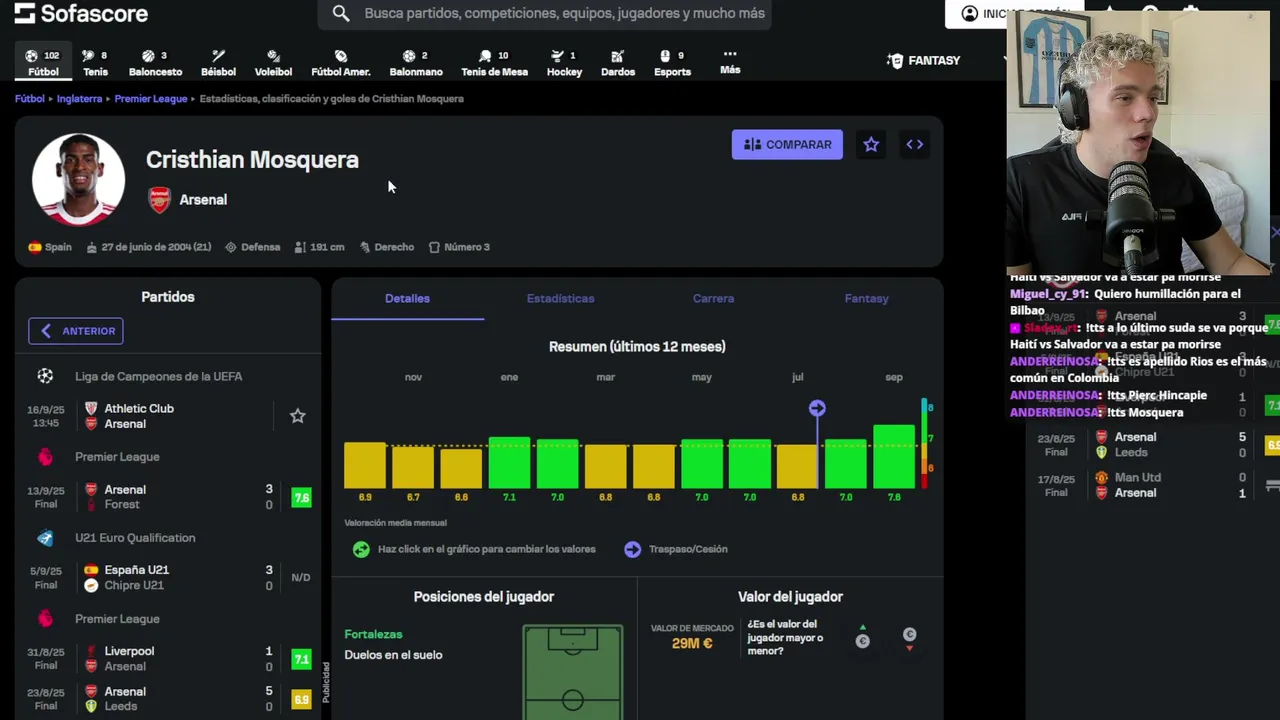
Task: Click the 7.6 rating badge for Forest match
Action: pos(301,498)
